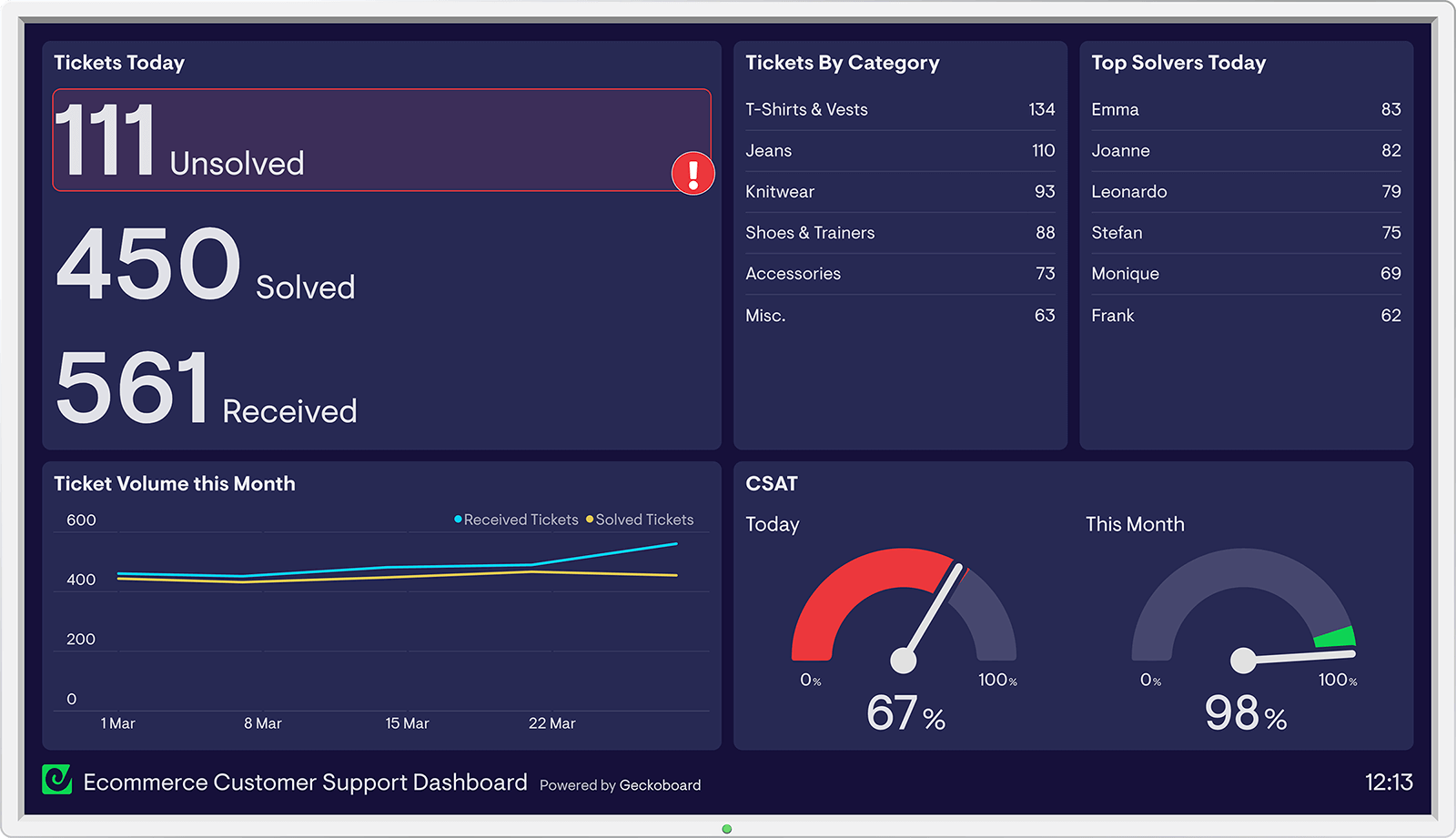Select the Tickets By Category panel header
The width and height of the screenshot is (1456, 838).
842,63
